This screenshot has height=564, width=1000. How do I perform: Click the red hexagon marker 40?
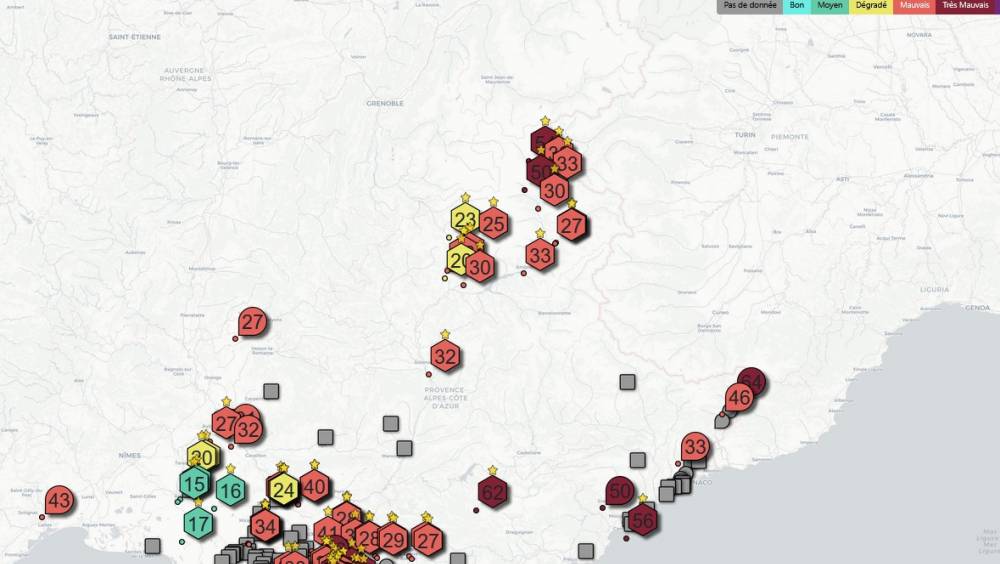(x=314, y=487)
